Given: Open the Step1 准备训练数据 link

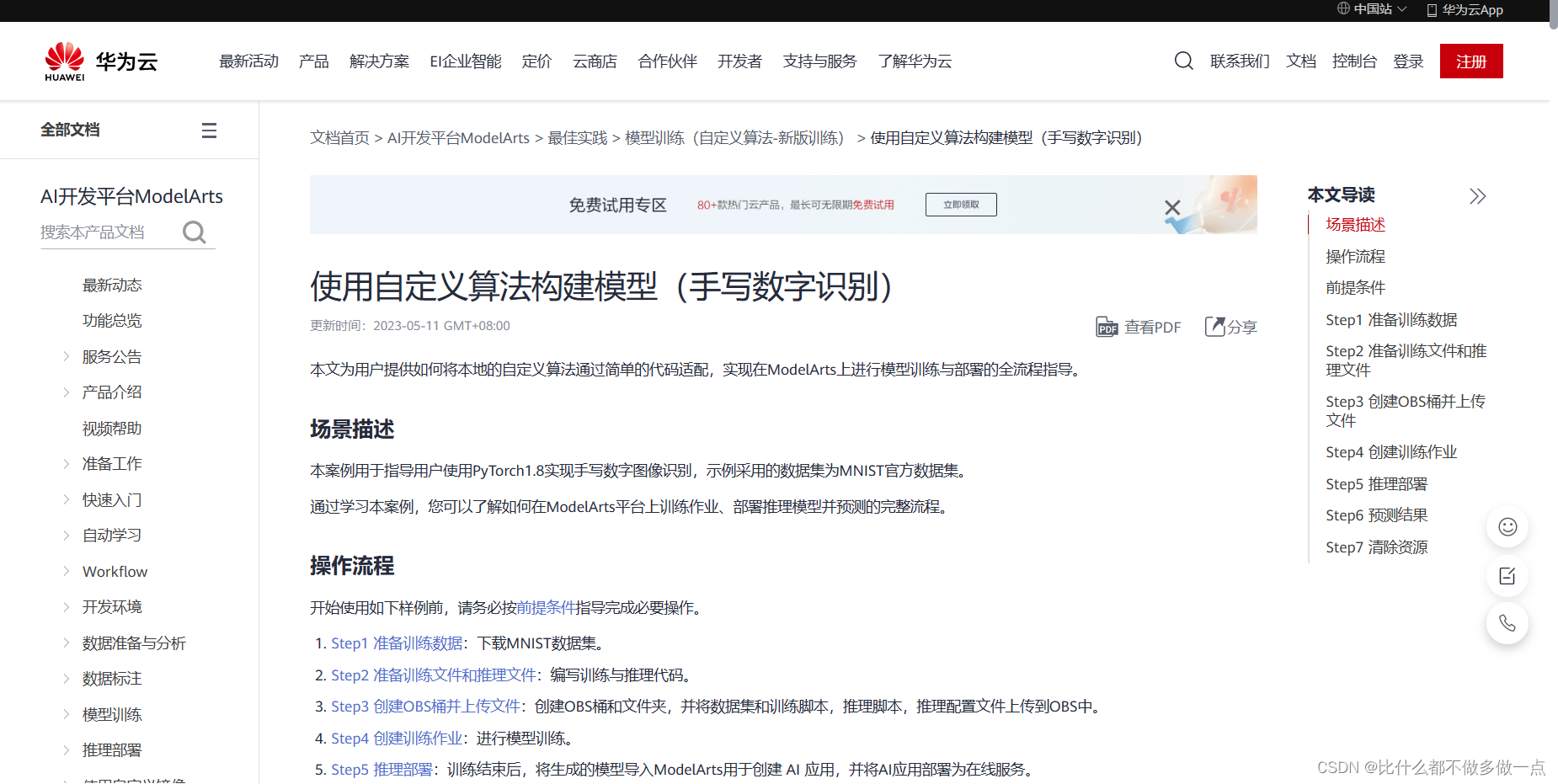Looking at the screenshot, I should point(395,643).
